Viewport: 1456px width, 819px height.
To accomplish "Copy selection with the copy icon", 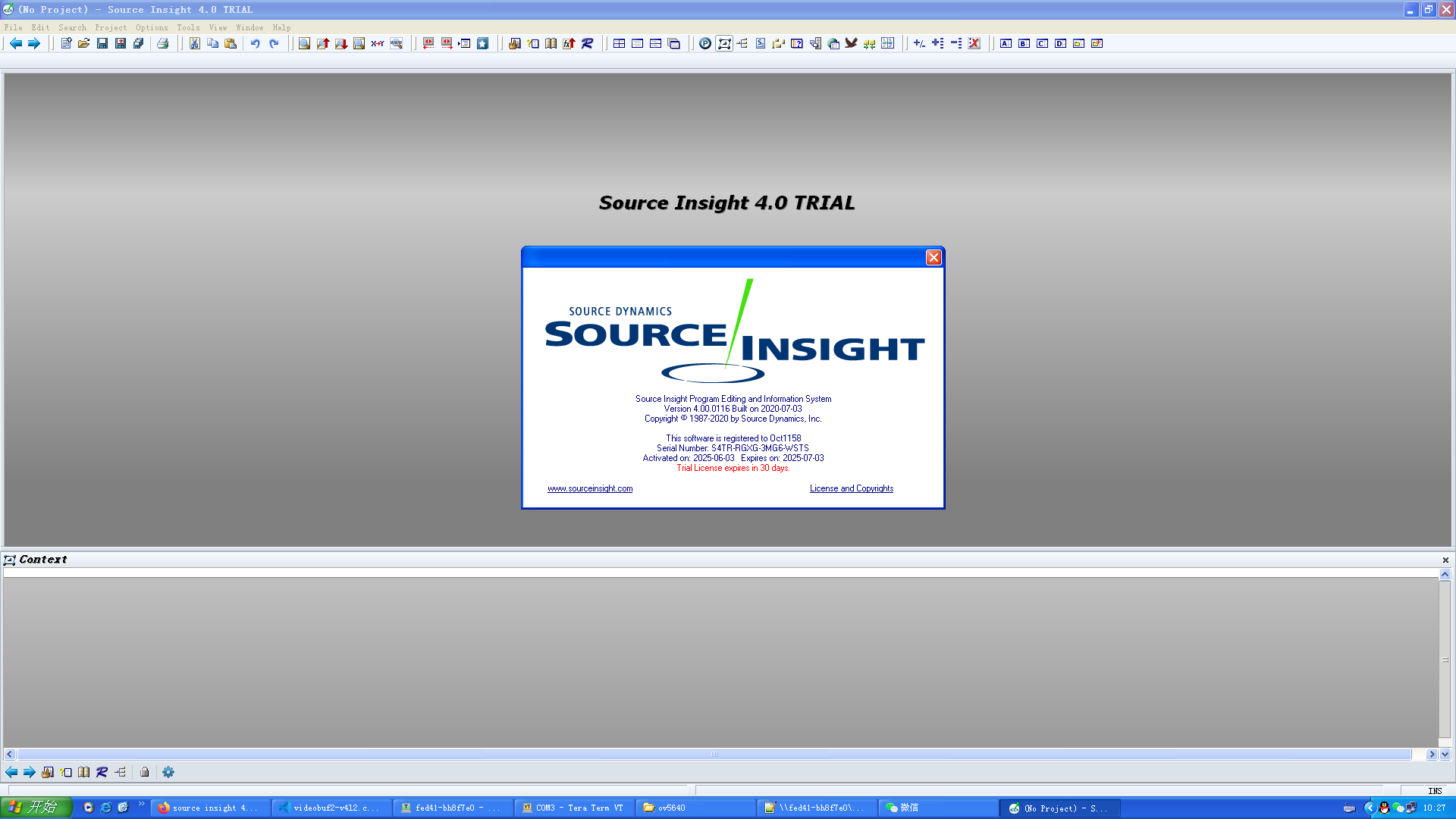I will pos(213,43).
